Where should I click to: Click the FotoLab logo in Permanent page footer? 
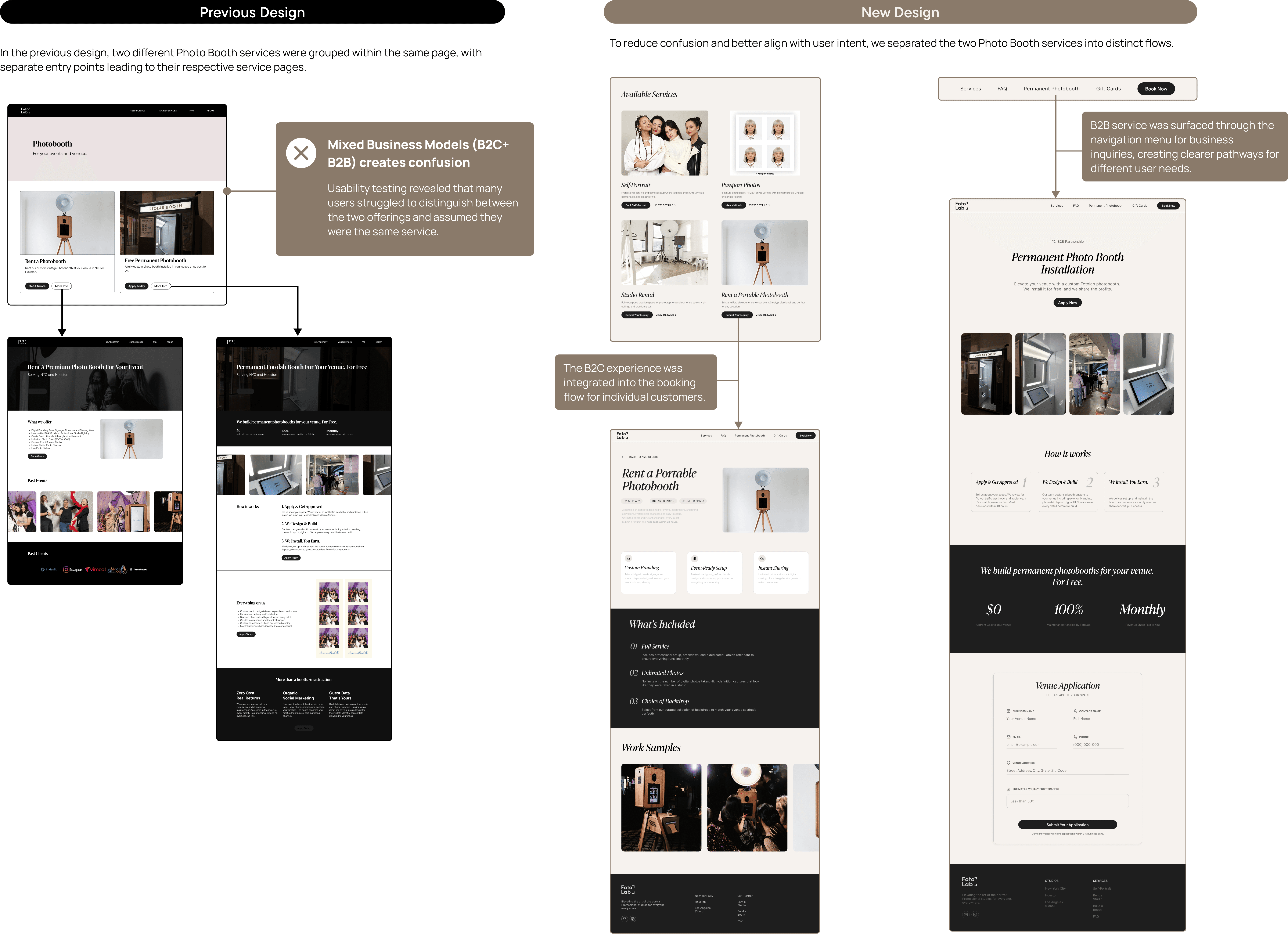coord(969,882)
